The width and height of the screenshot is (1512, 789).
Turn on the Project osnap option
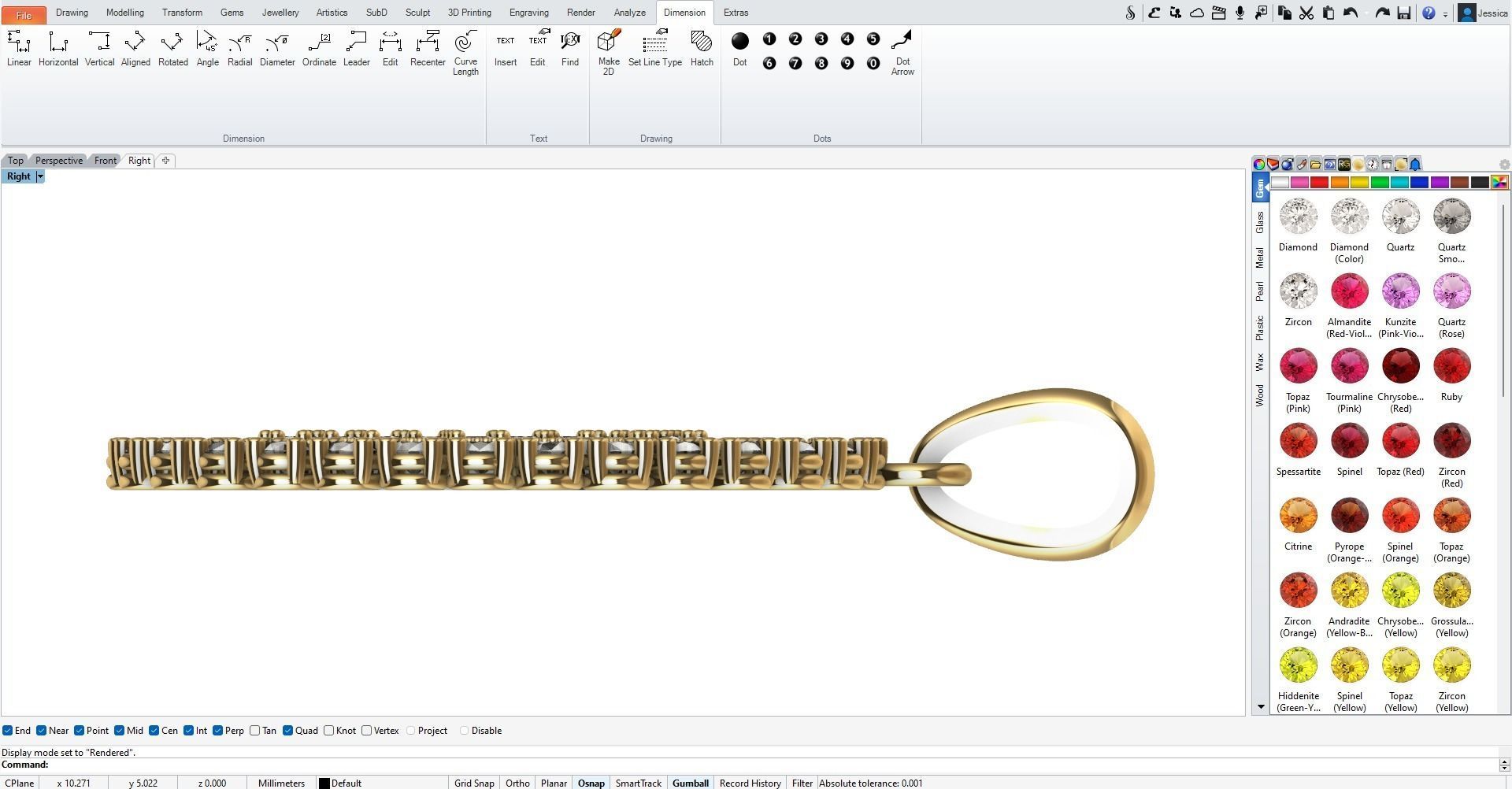click(411, 731)
